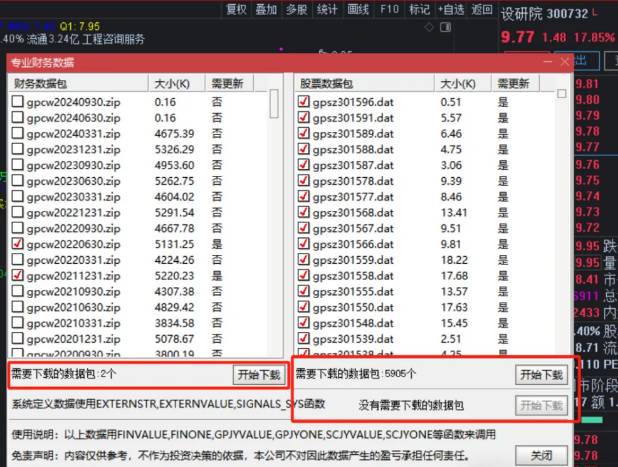
Task: Click the 标记 toolbar item
Action: 419,9
